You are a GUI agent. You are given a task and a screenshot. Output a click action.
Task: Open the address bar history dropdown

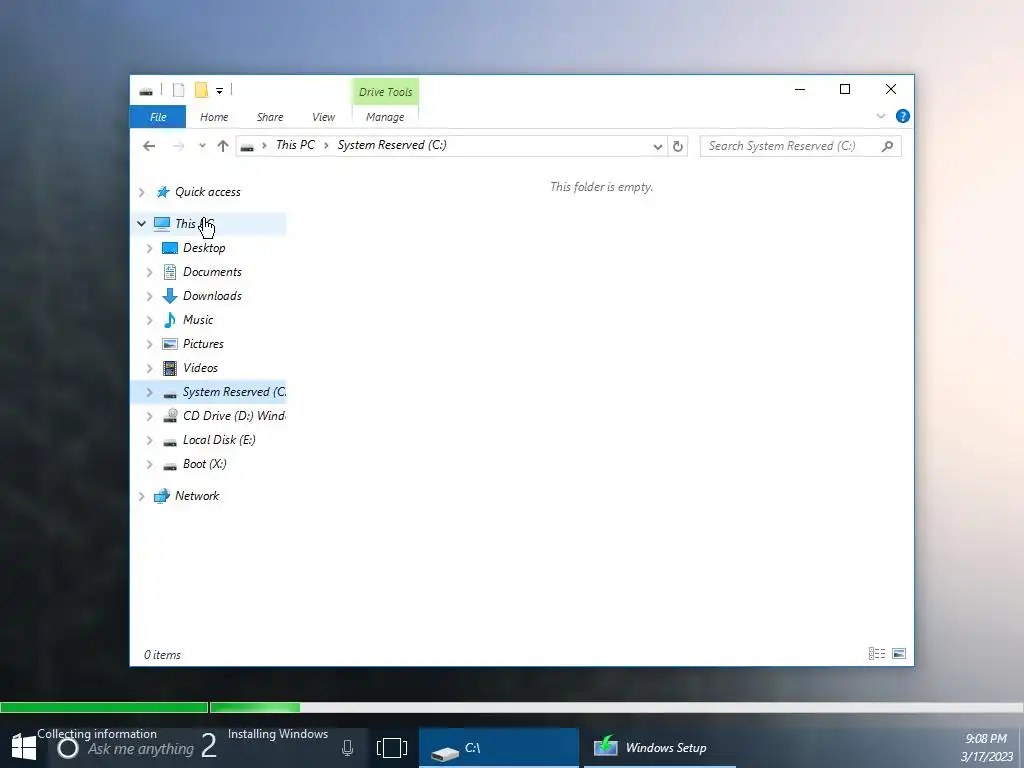coord(658,146)
